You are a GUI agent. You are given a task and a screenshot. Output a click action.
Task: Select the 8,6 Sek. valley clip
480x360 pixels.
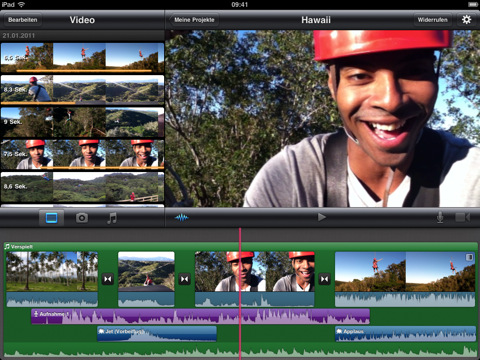(82, 187)
